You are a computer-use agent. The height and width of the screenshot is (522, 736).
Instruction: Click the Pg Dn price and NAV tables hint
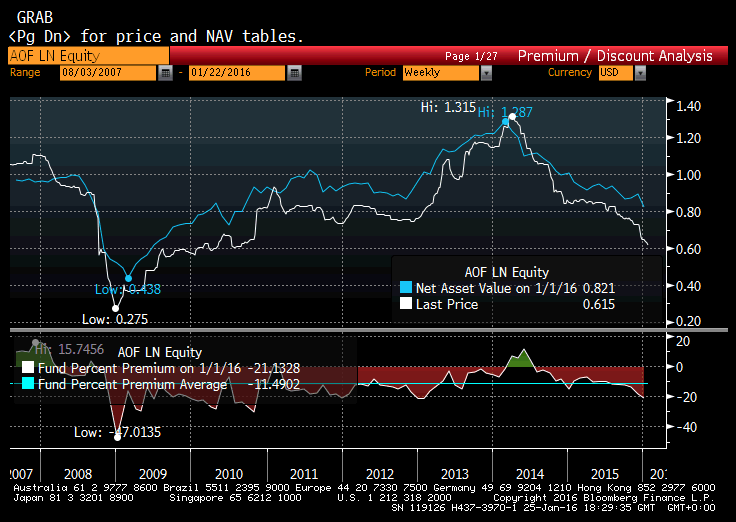tap(156, 36)
